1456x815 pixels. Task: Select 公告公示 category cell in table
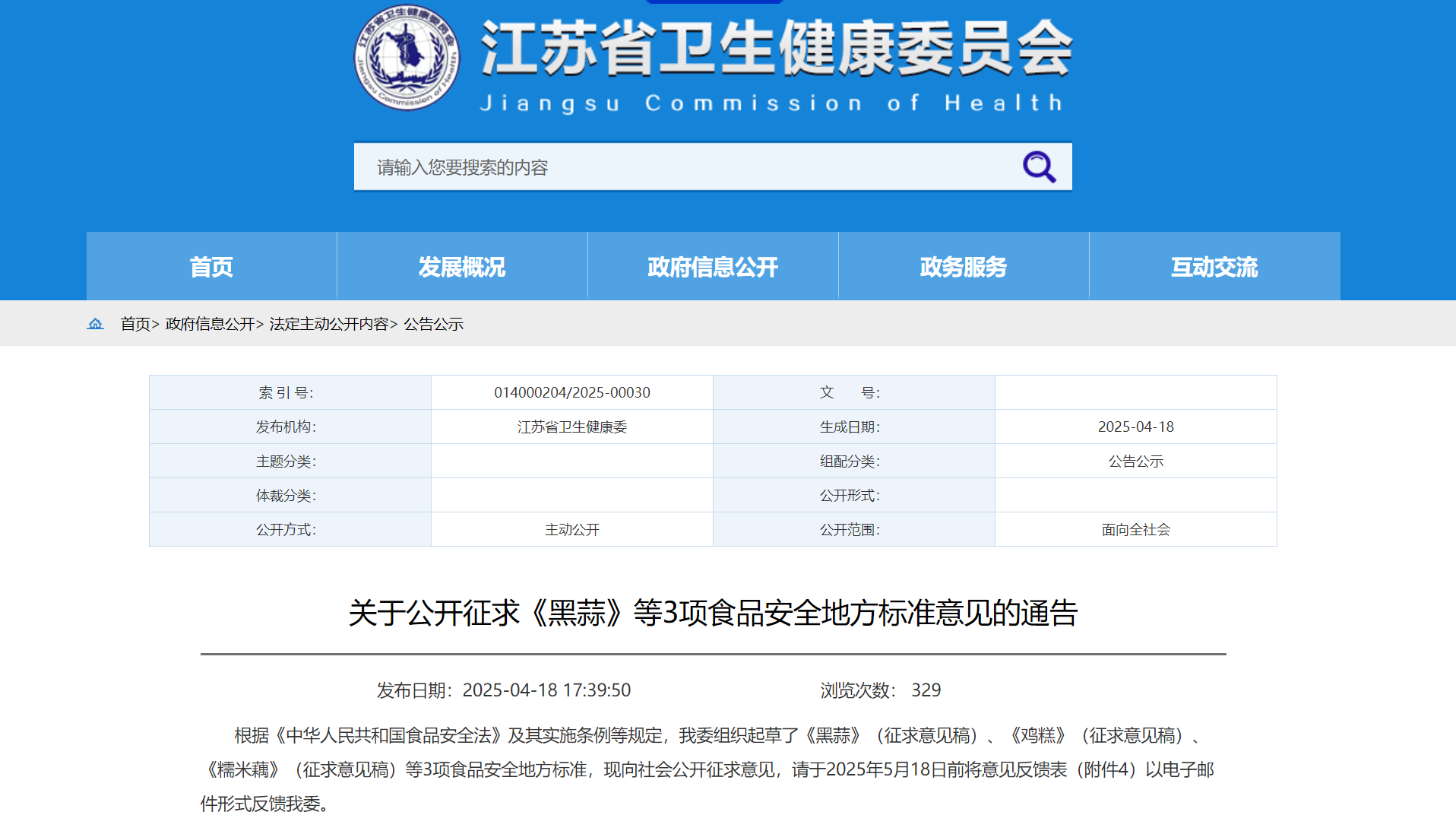pyautogui.click(x=1135, y=461)
